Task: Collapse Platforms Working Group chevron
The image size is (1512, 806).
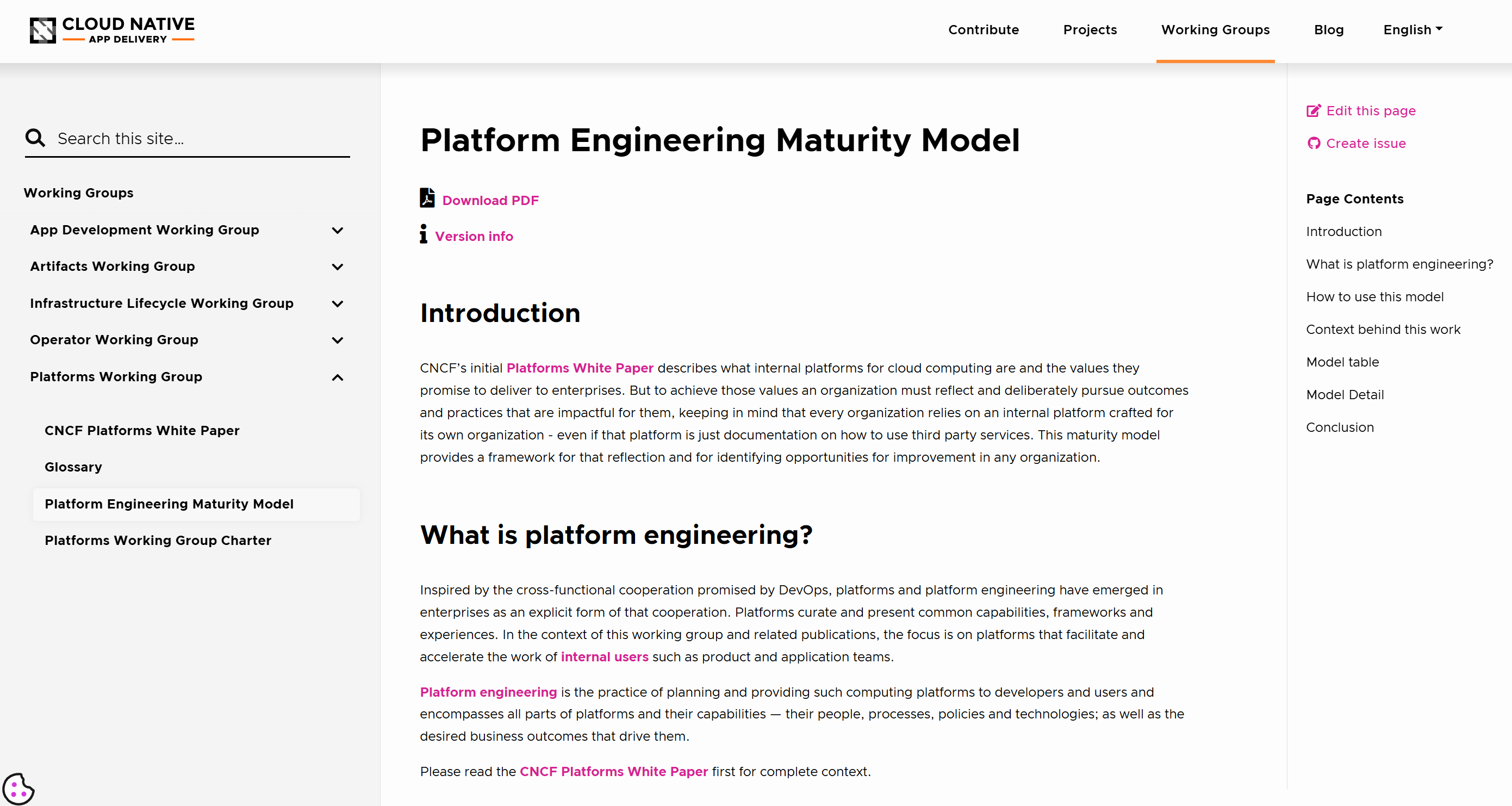Action: 338,377
